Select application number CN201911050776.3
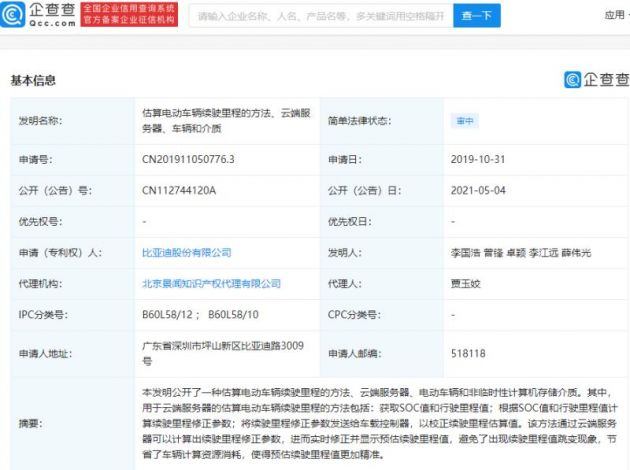Screen dimensions: 630x470 point(188,159)
